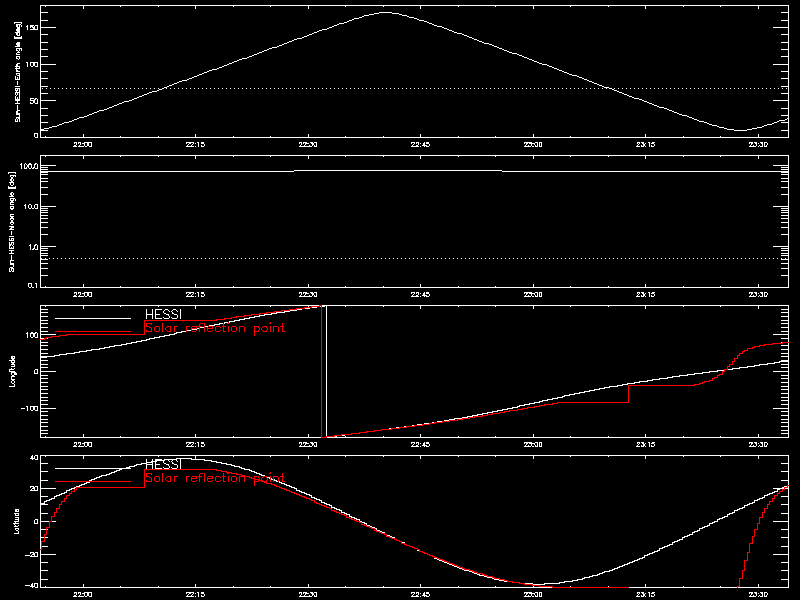
Task: Click '23:15' time label under Longitude plot
Action: click(645, 444)
